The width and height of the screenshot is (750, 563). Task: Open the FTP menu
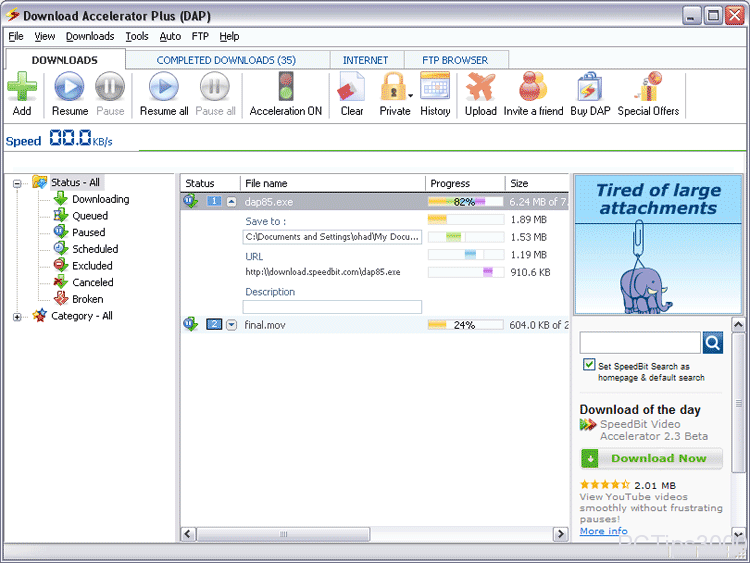(200, 36)
